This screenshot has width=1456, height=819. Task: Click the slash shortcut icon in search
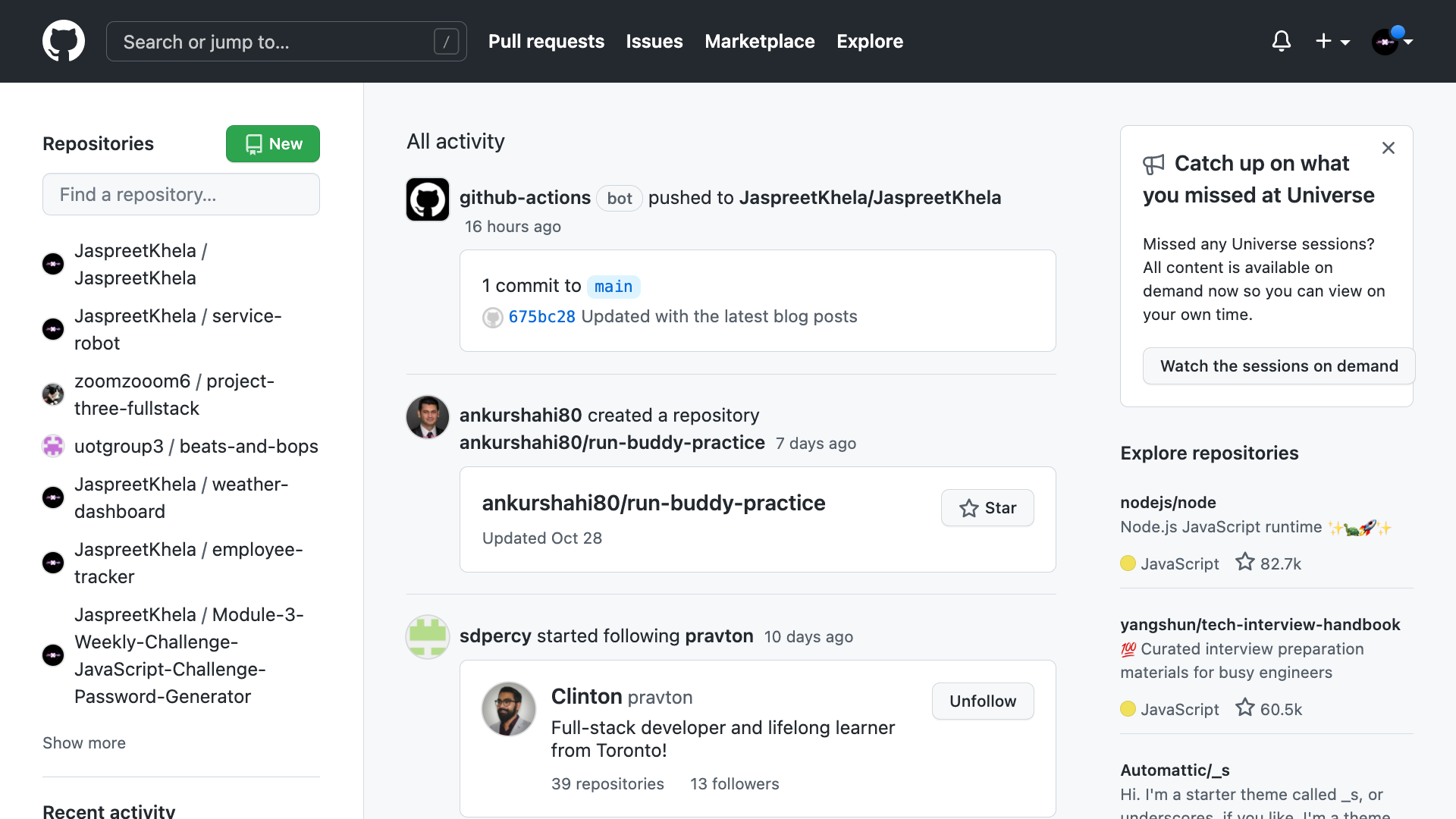446,41
